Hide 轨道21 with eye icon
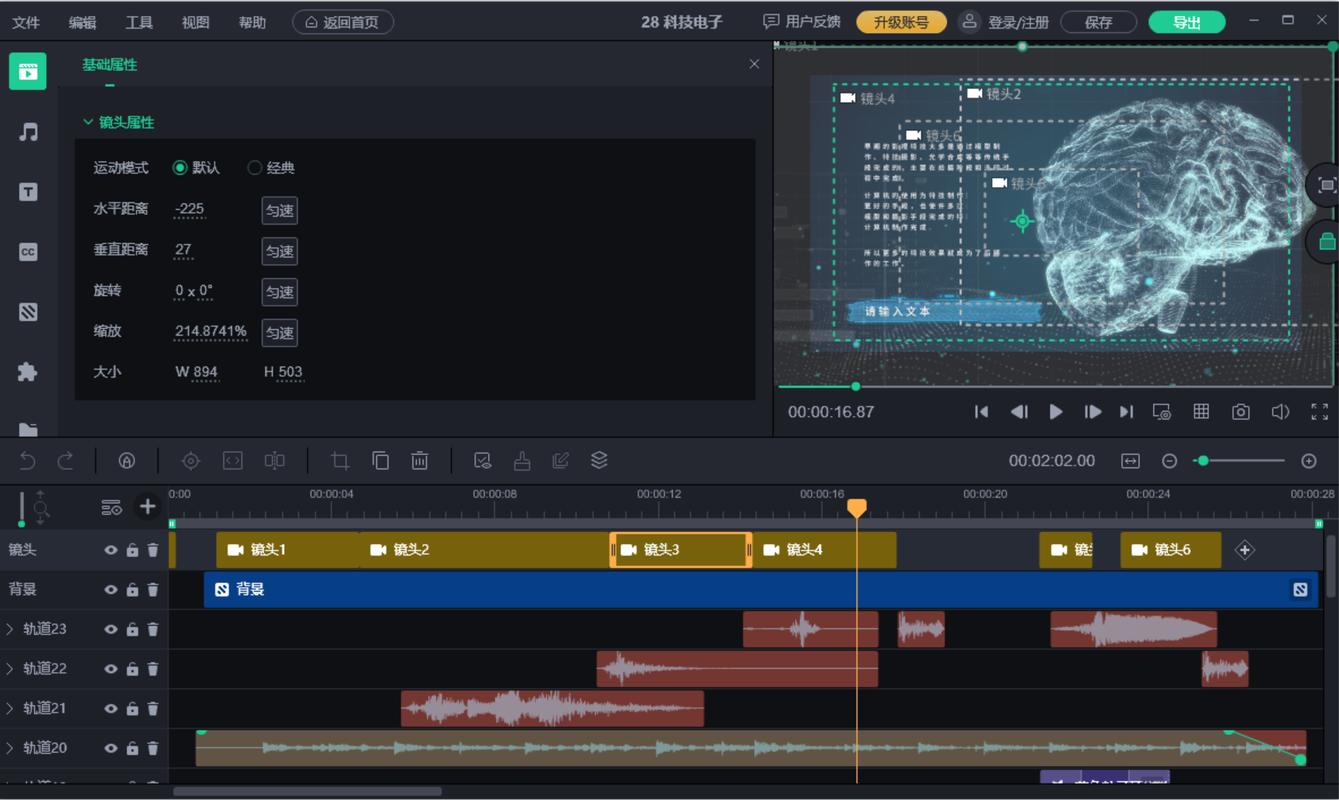Viewport: 1339px width, 800px height. [x=111, y=709]
